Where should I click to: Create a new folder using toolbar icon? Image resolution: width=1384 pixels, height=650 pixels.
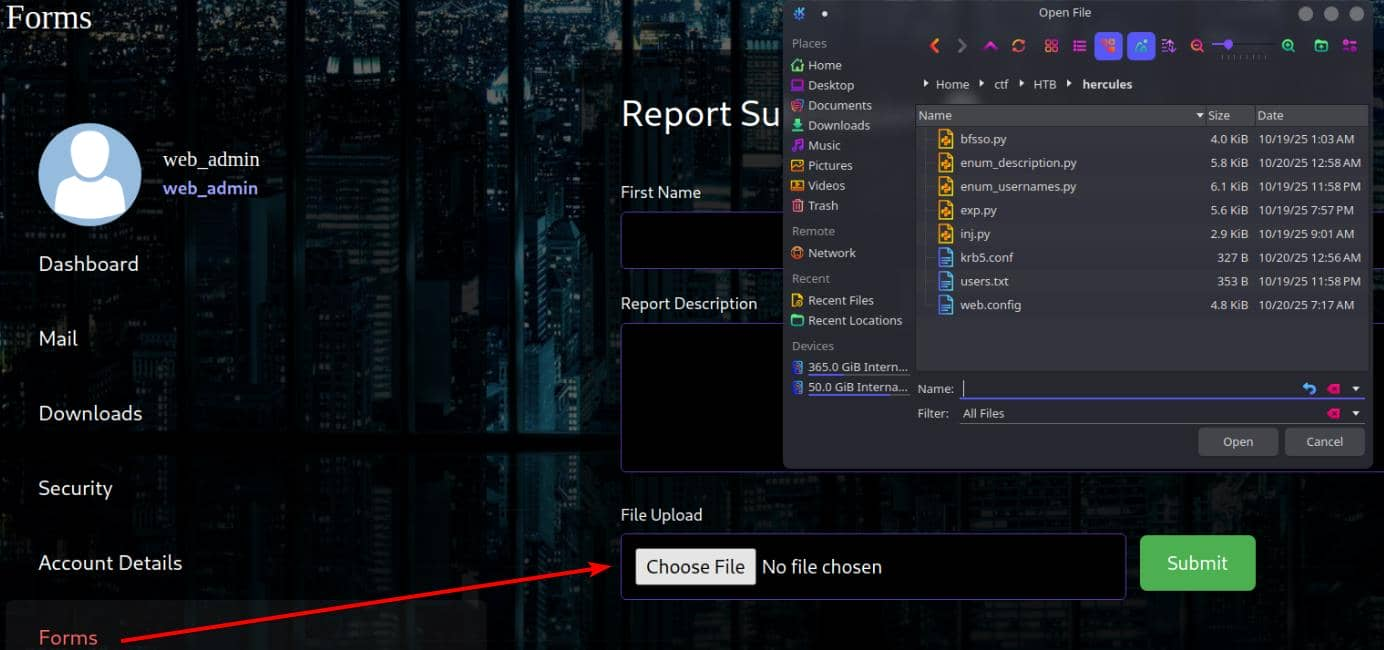pos(1321,46)
